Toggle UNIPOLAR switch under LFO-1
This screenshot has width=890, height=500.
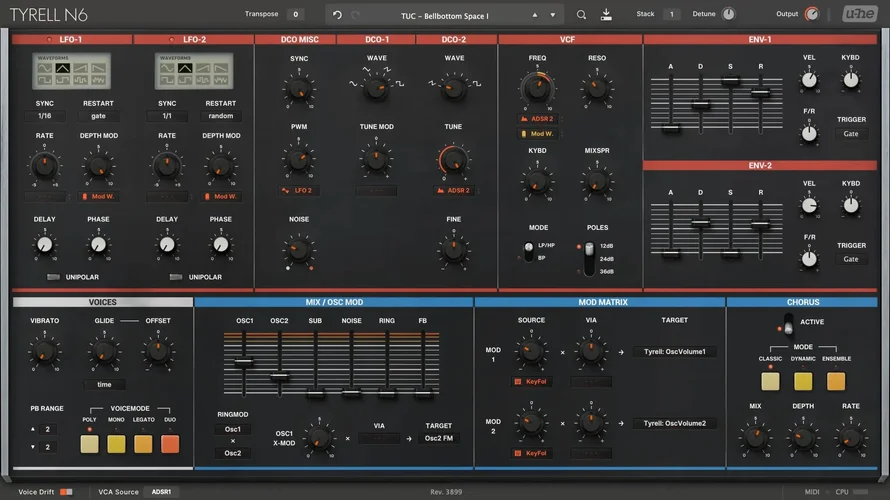(53, 277)
